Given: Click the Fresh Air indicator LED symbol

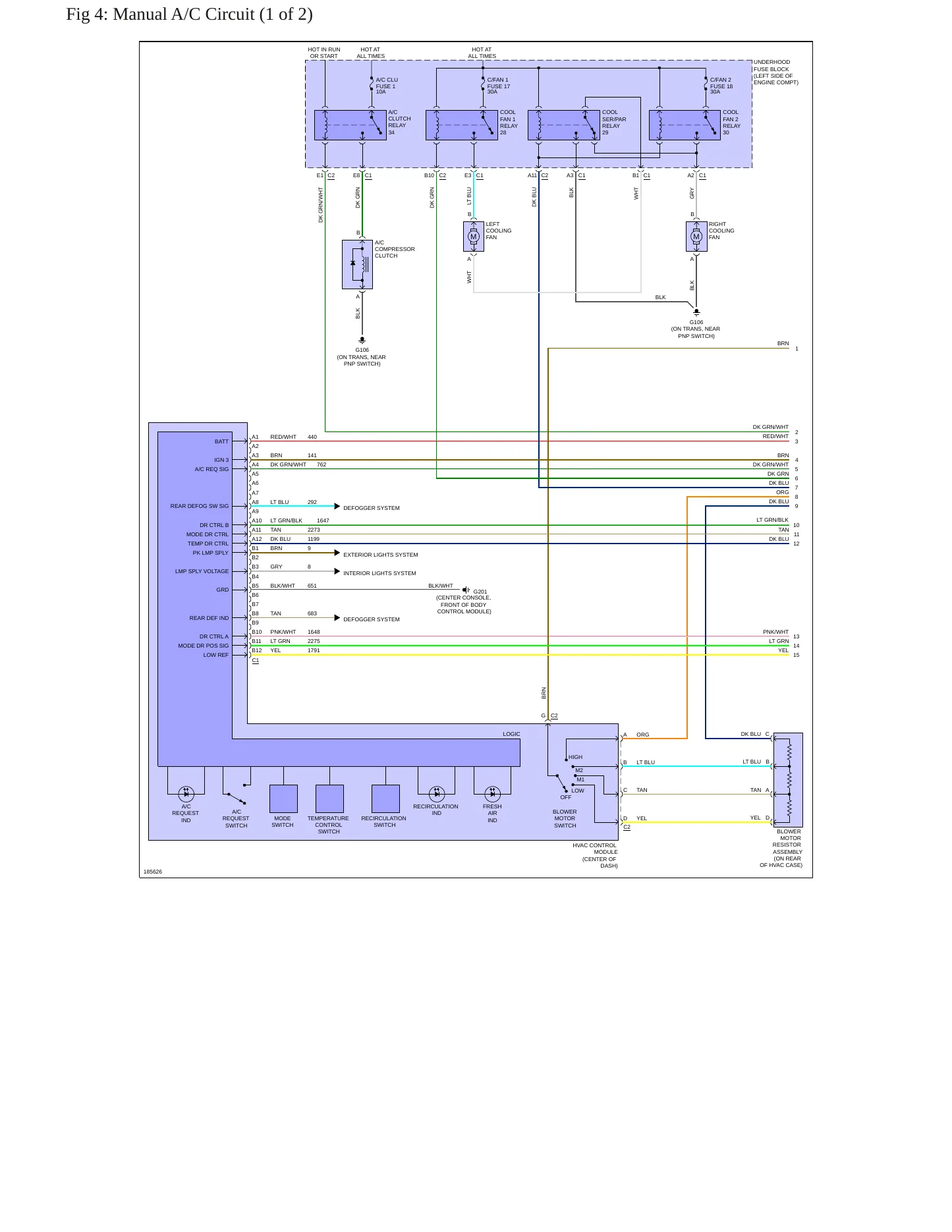Looking at the screenshot, I should pyautogui.click(x=492, y=794).
